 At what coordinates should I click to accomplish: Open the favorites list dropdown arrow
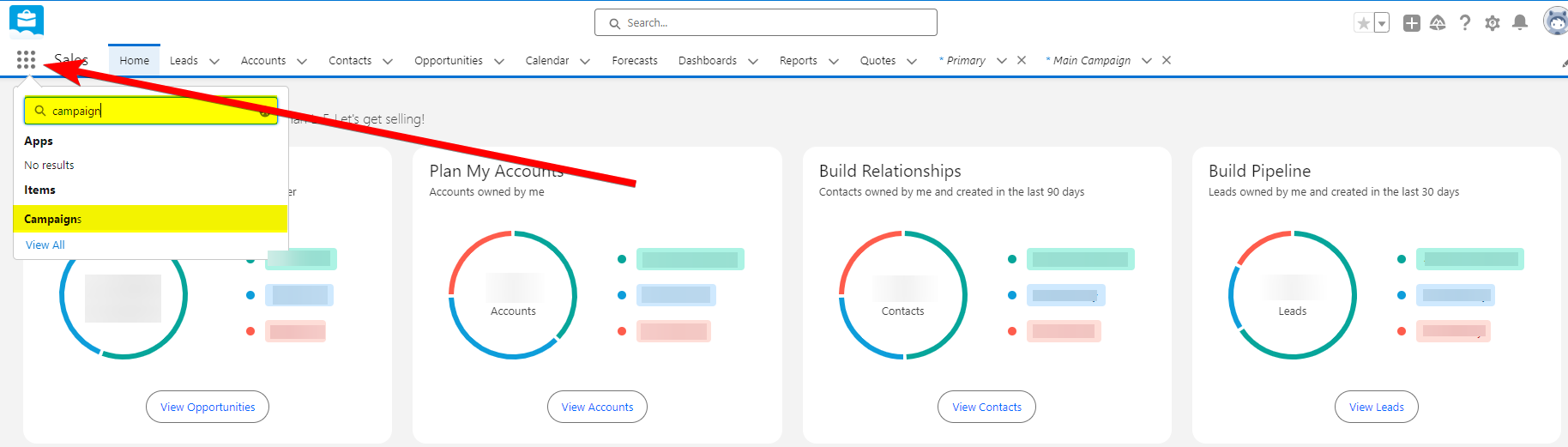1382,23
